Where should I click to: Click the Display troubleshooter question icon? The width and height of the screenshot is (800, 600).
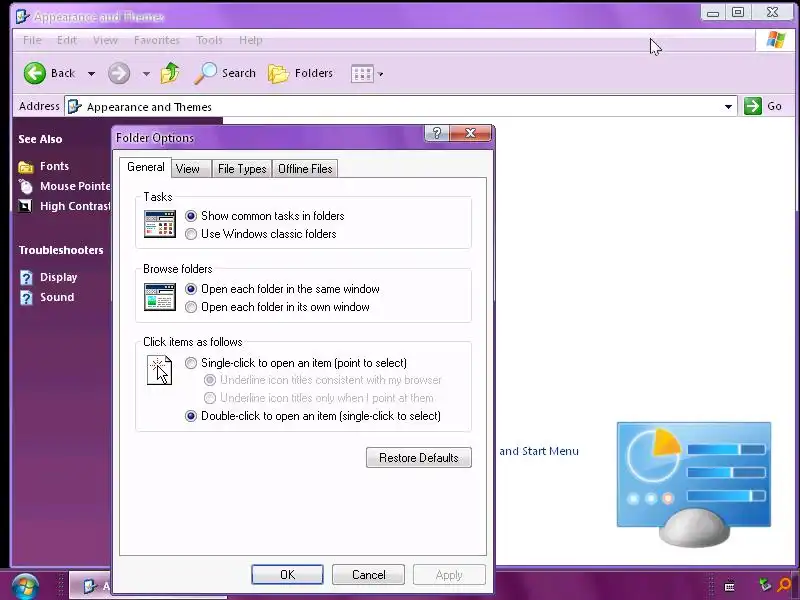click(26, 278)
